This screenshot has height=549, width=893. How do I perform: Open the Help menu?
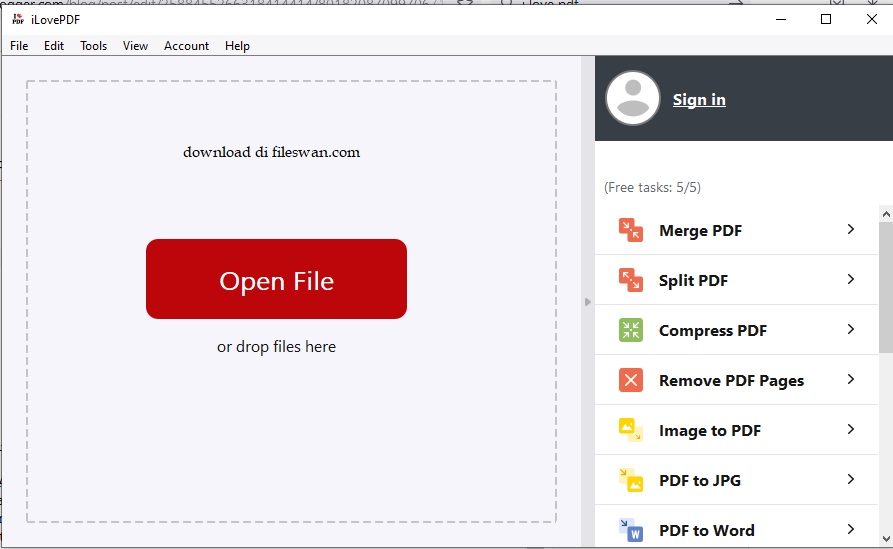point(237,46)
